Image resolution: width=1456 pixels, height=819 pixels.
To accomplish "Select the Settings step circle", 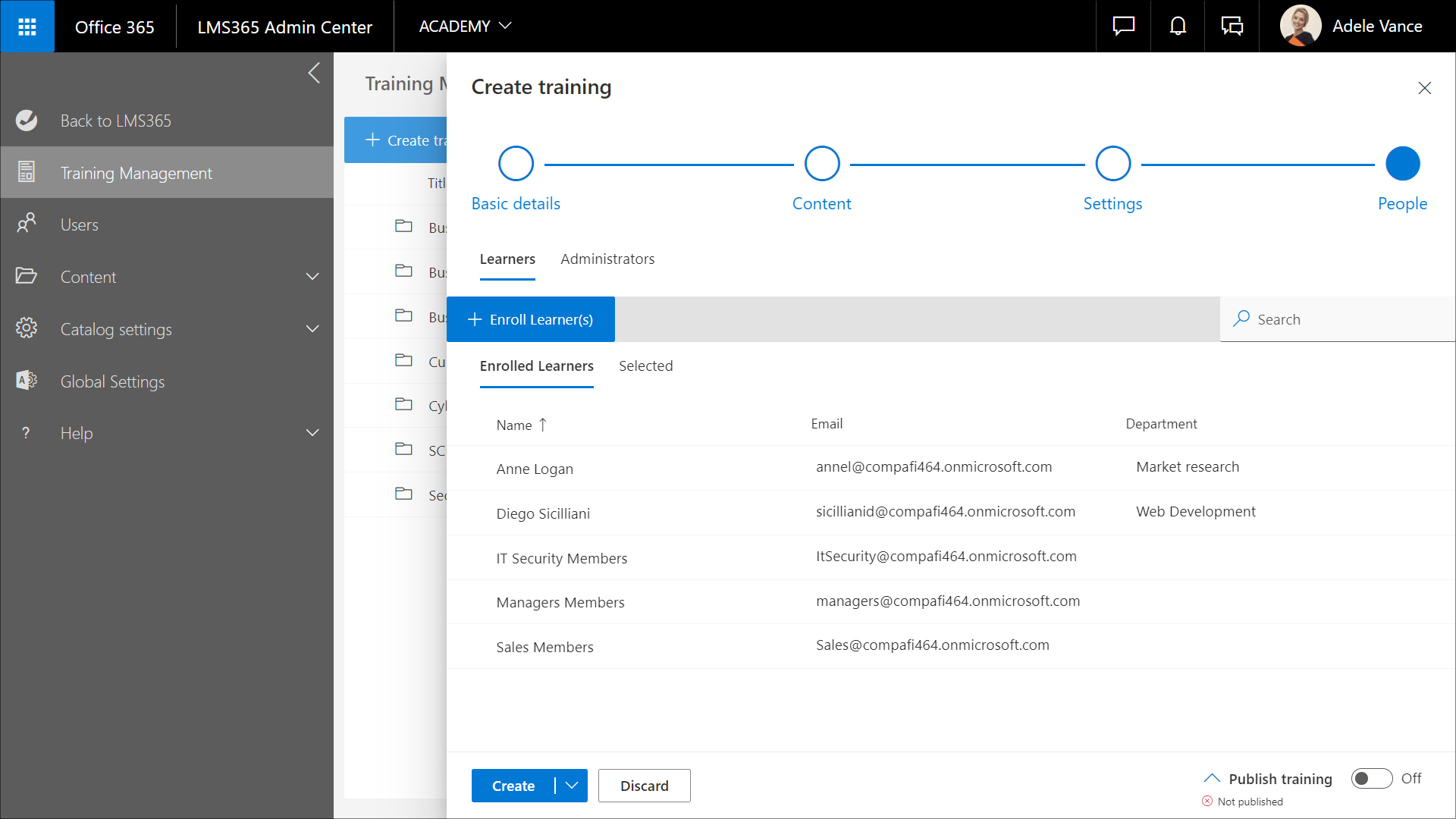I will point(1112,164).
